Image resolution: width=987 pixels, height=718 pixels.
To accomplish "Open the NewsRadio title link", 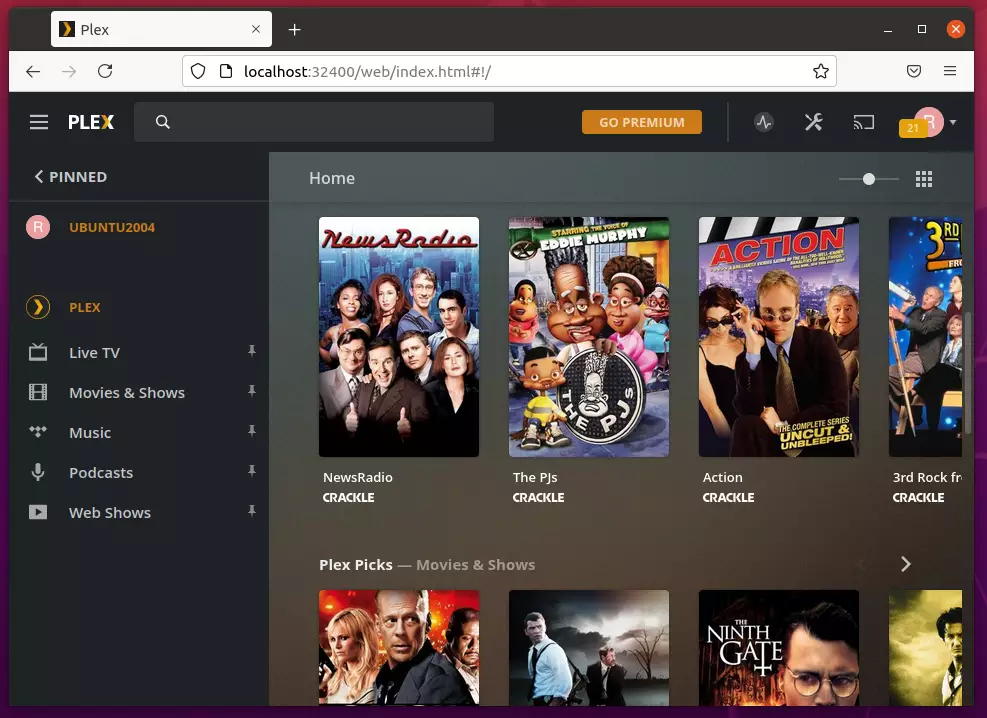I will click(x=358, y=478).
